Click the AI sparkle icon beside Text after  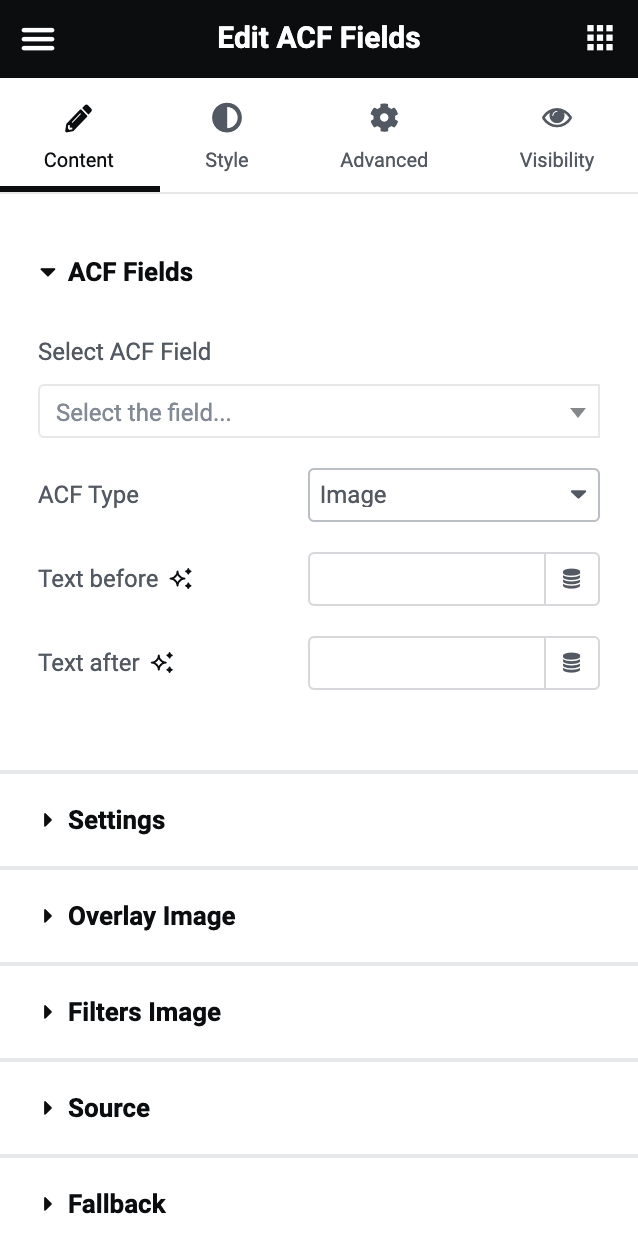click(165, 662)
